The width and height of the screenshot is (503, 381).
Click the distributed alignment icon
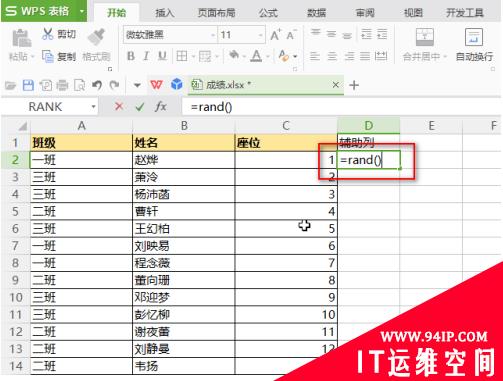click(381, 56)
